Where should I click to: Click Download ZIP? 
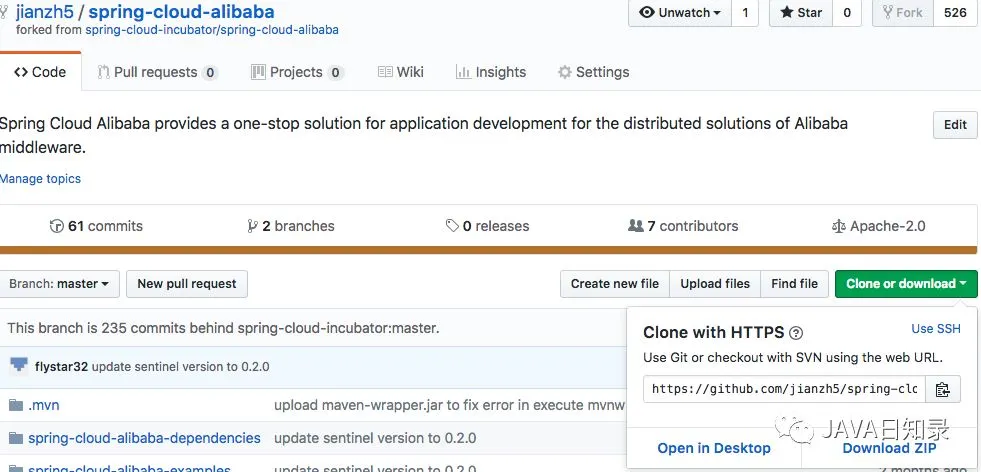[889, 448]
